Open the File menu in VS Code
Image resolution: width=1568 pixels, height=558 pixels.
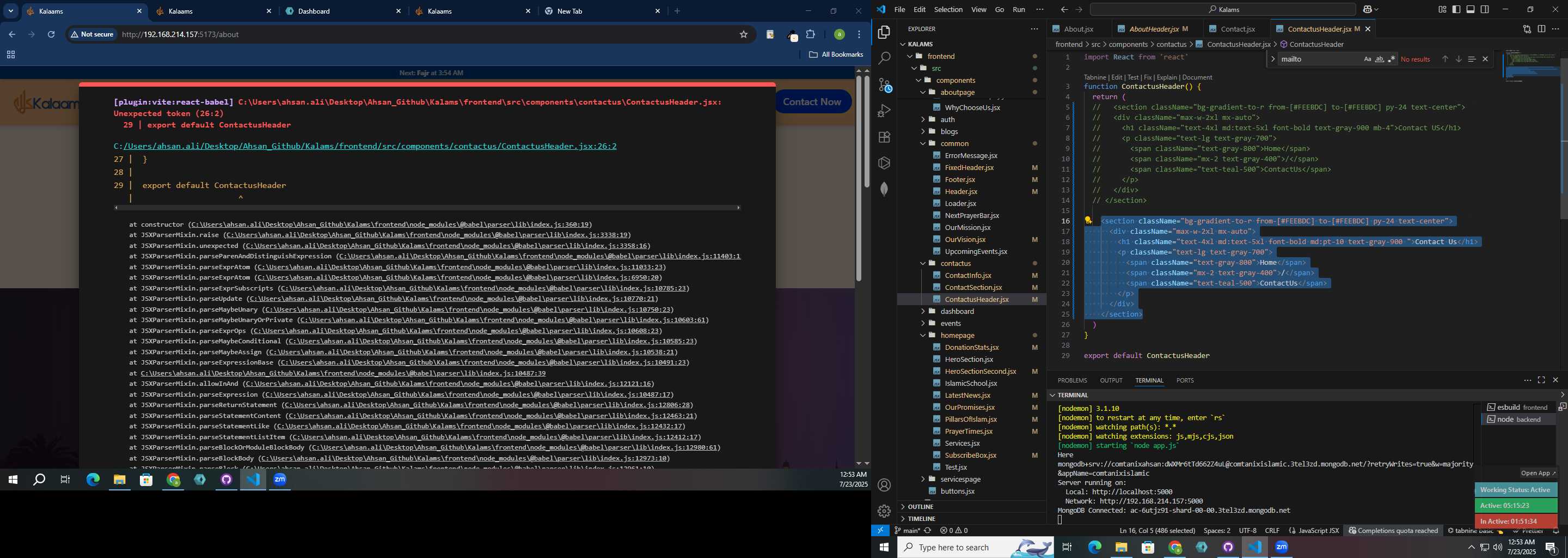899,9
